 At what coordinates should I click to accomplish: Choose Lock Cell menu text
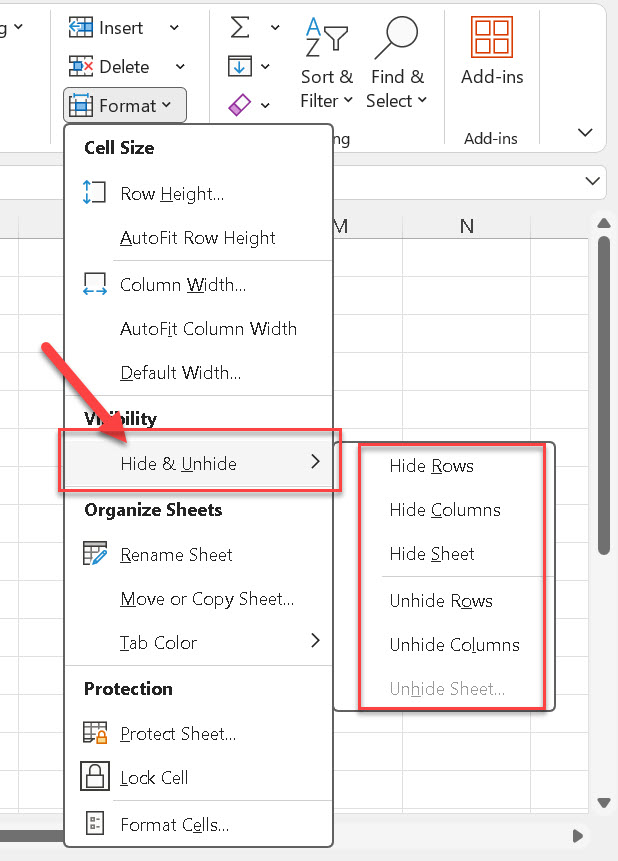(154, 778)
